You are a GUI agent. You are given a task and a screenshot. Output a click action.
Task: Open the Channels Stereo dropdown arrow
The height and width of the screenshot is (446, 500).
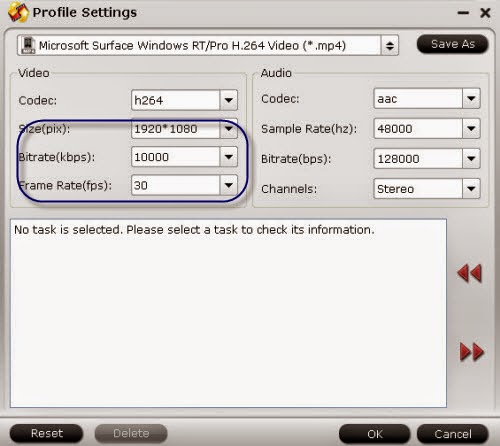tap(471, 189)
